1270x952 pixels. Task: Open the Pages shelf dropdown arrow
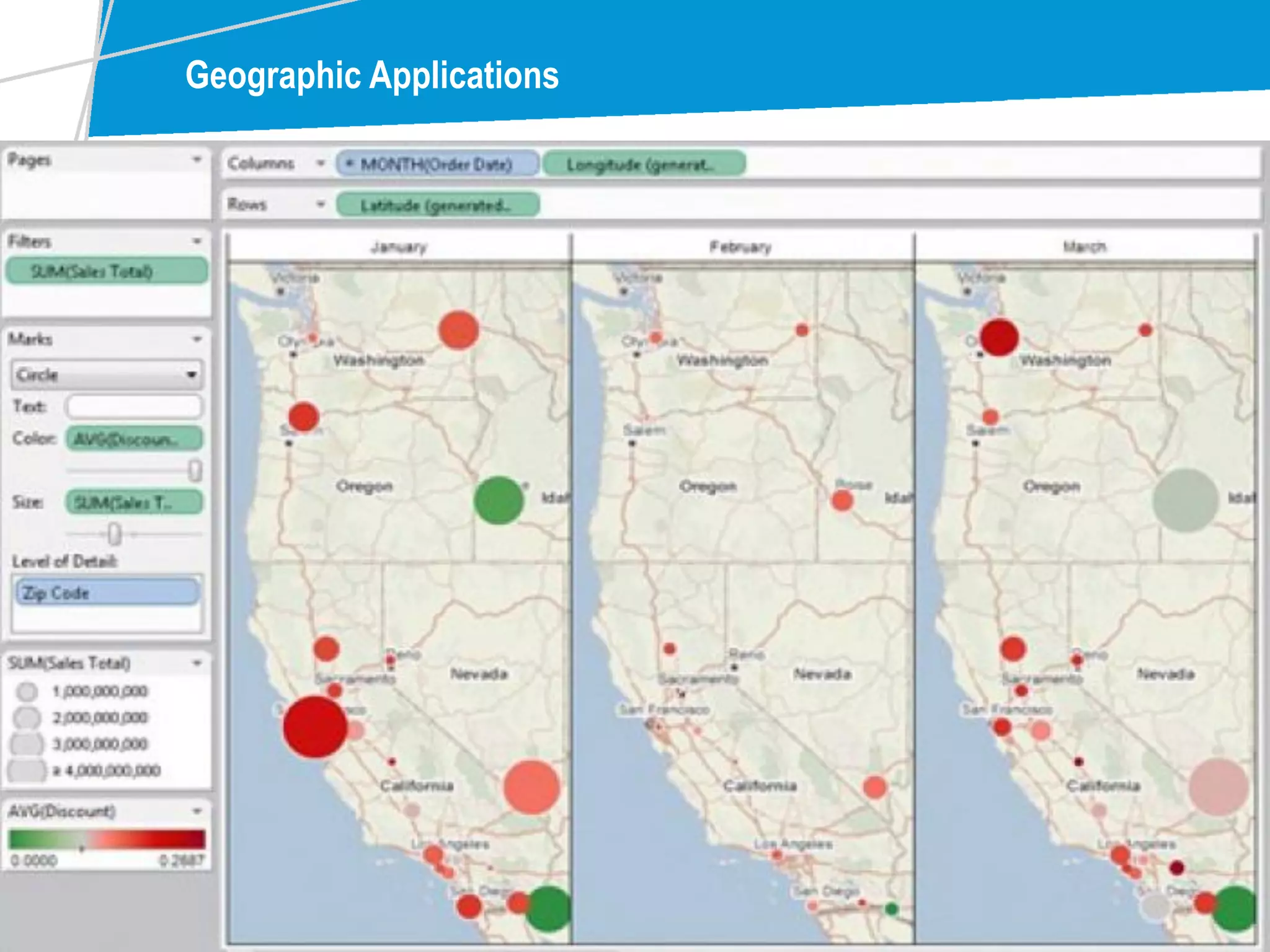point(197,160)
